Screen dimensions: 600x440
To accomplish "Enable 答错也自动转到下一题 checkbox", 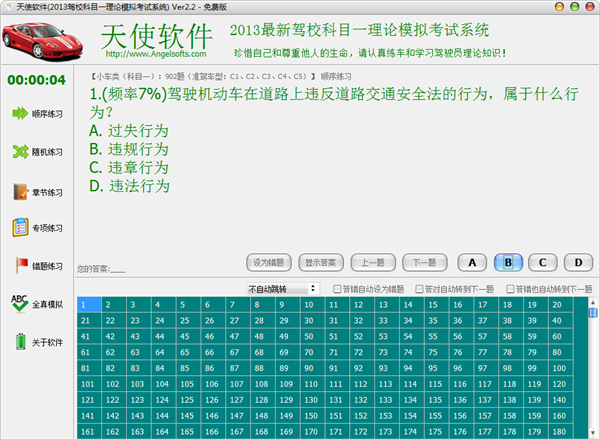I will click(510, 289).
